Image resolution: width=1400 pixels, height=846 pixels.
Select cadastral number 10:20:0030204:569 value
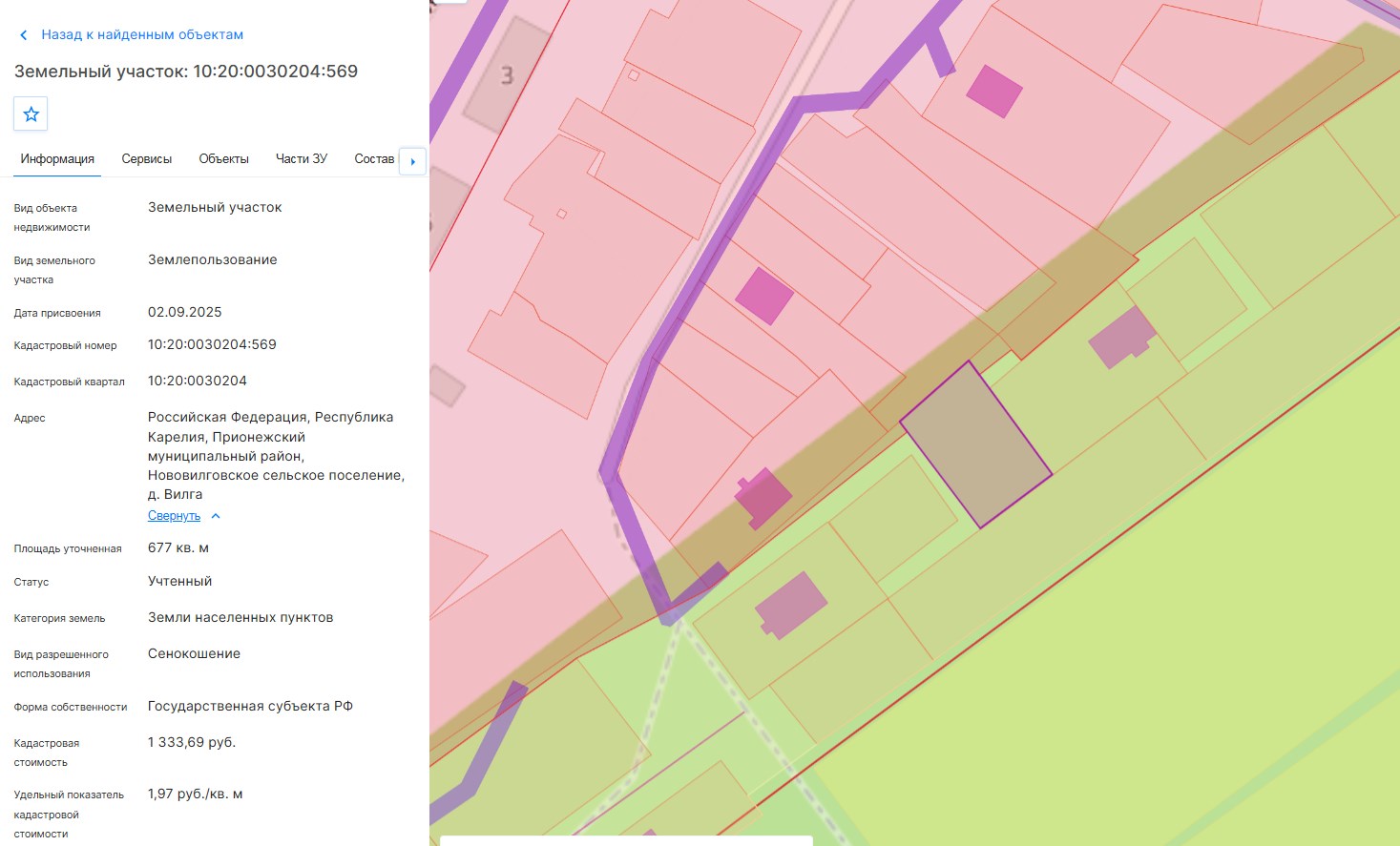[x=212, y=344]
